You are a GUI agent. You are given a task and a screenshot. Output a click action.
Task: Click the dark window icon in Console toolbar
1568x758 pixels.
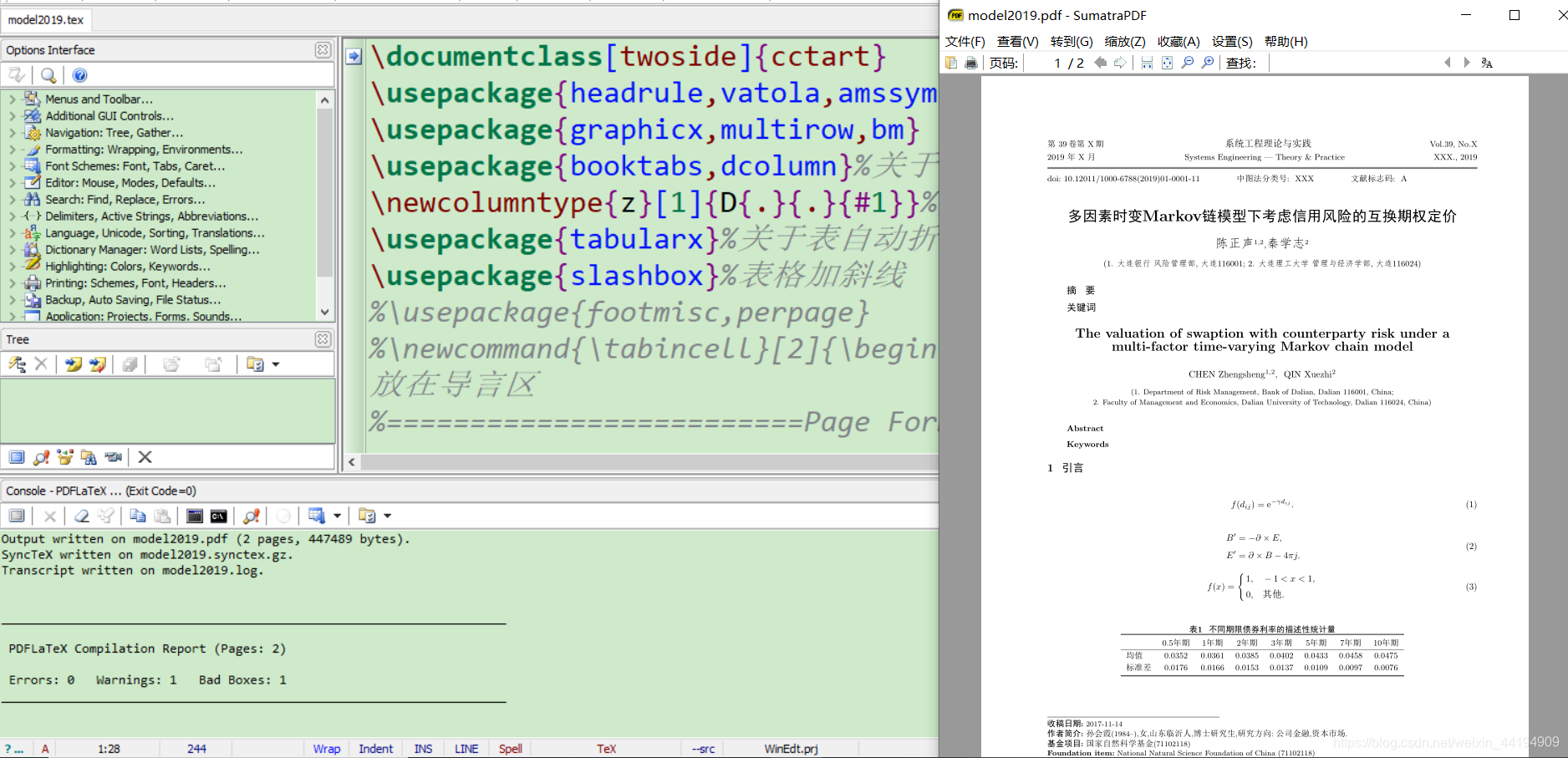point(194,516)
